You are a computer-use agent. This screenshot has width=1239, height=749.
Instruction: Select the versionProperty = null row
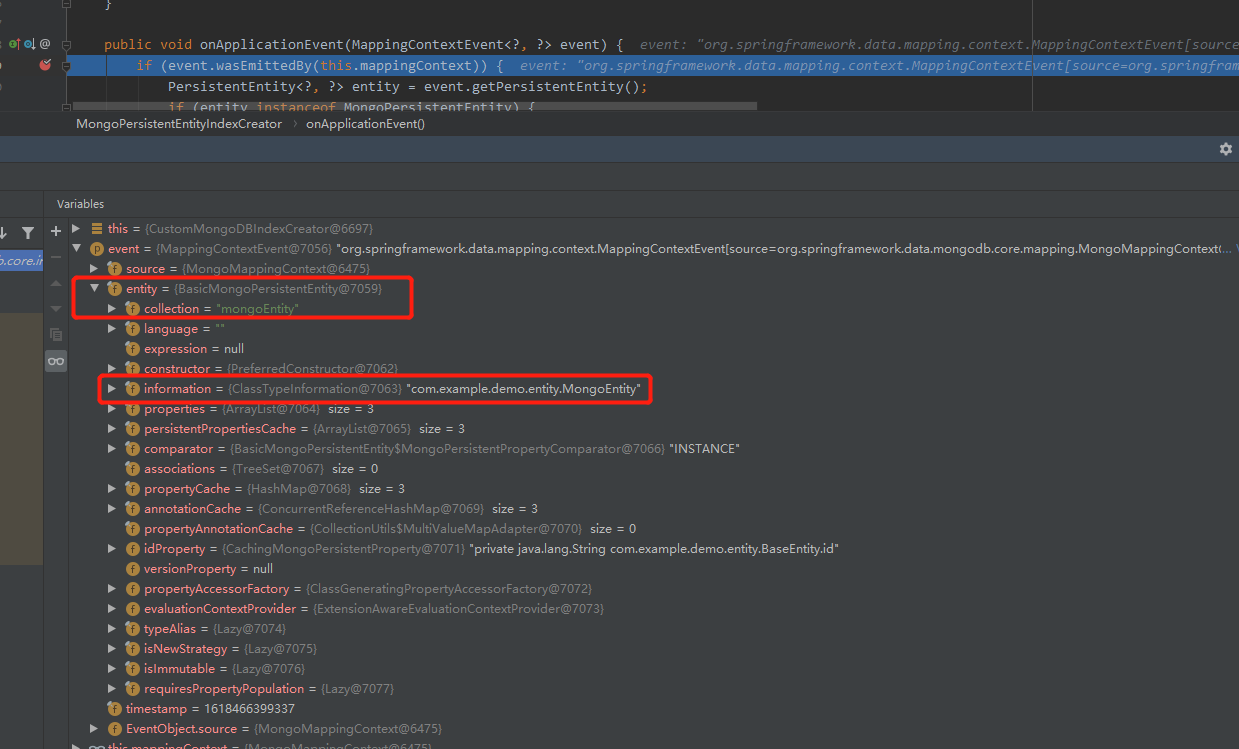coord(654,569)
